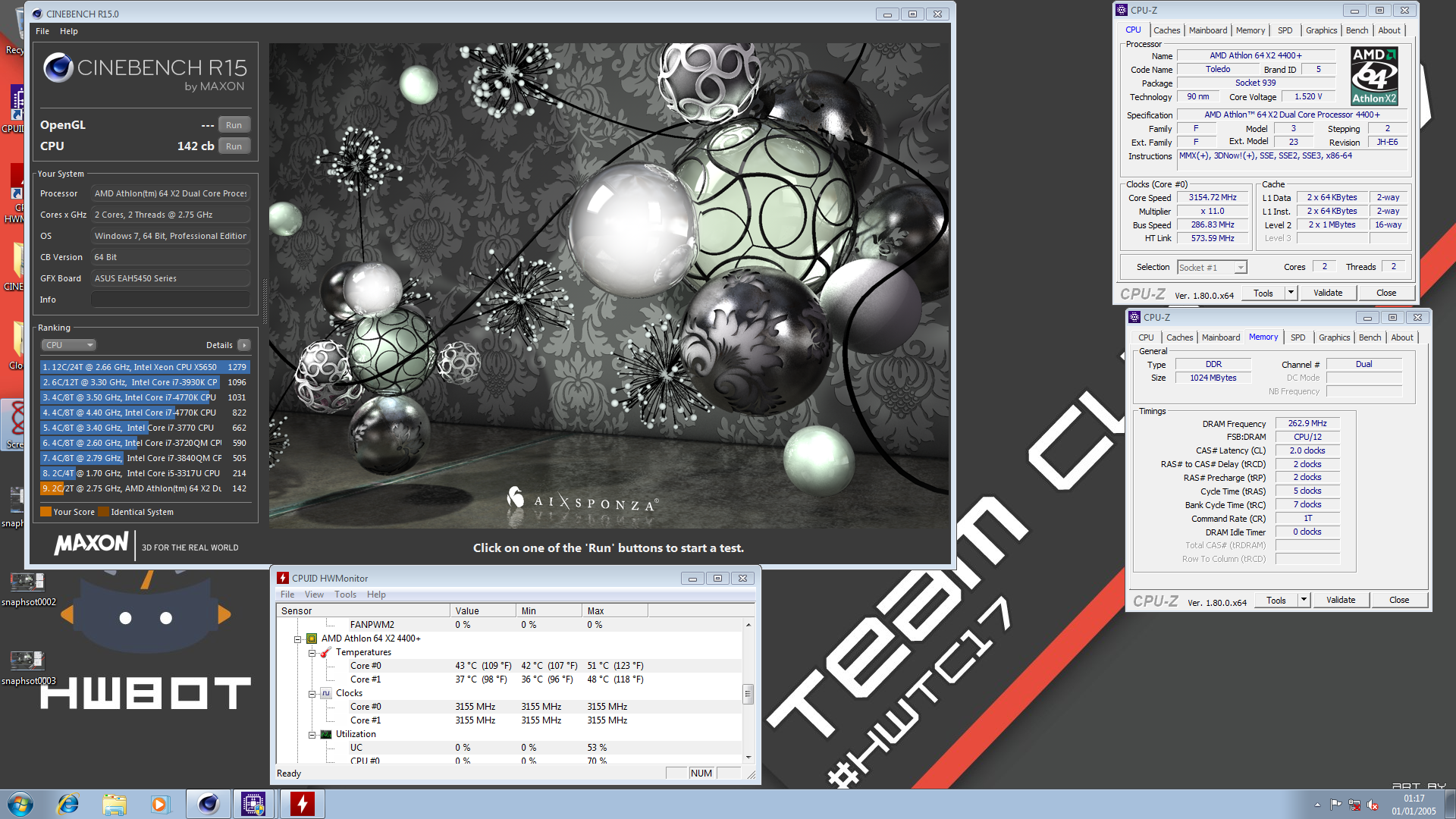Open HWMonitor View menu

(x=314, y=595)
